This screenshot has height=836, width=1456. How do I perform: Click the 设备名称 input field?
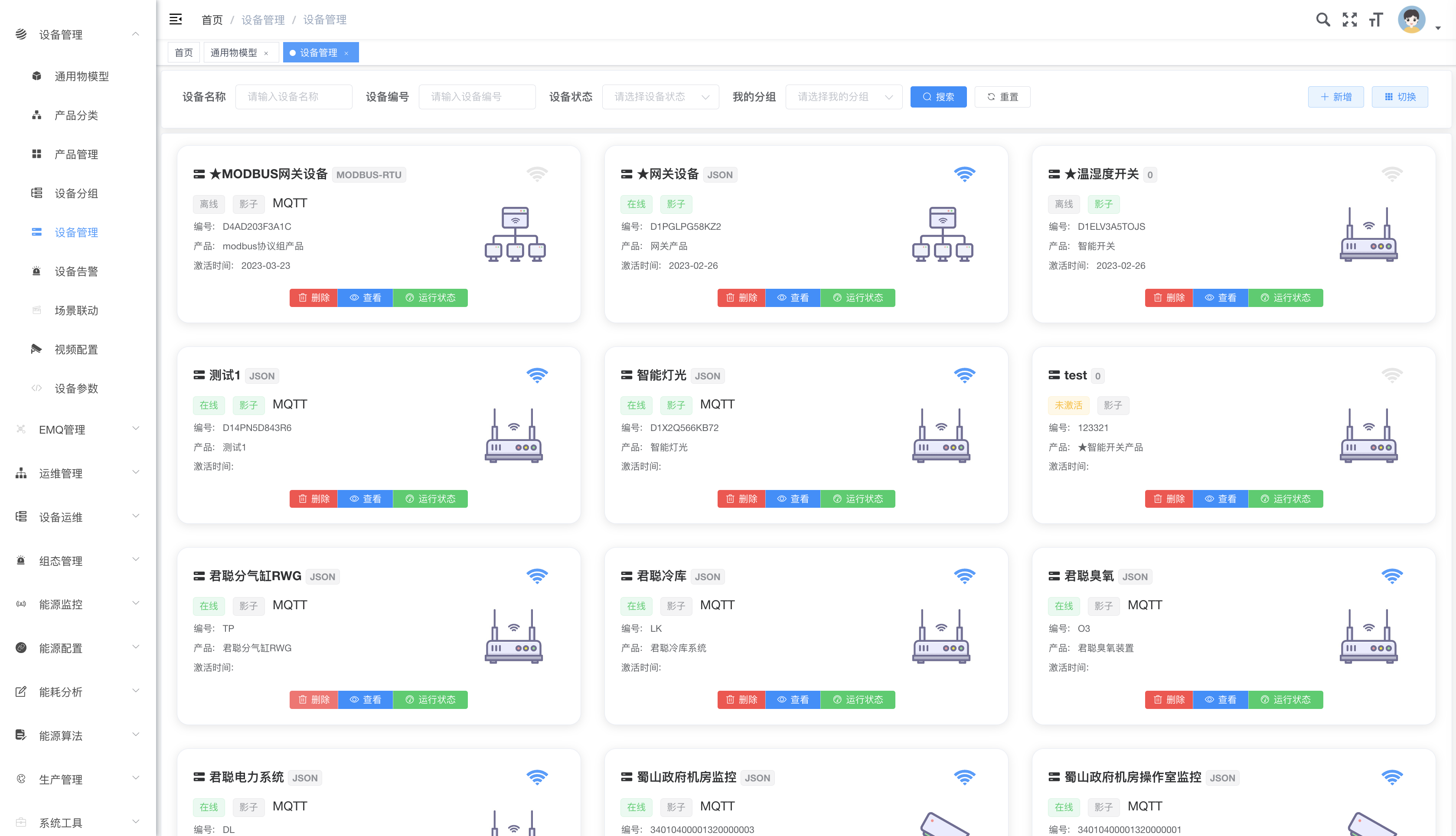click(294, 97)
